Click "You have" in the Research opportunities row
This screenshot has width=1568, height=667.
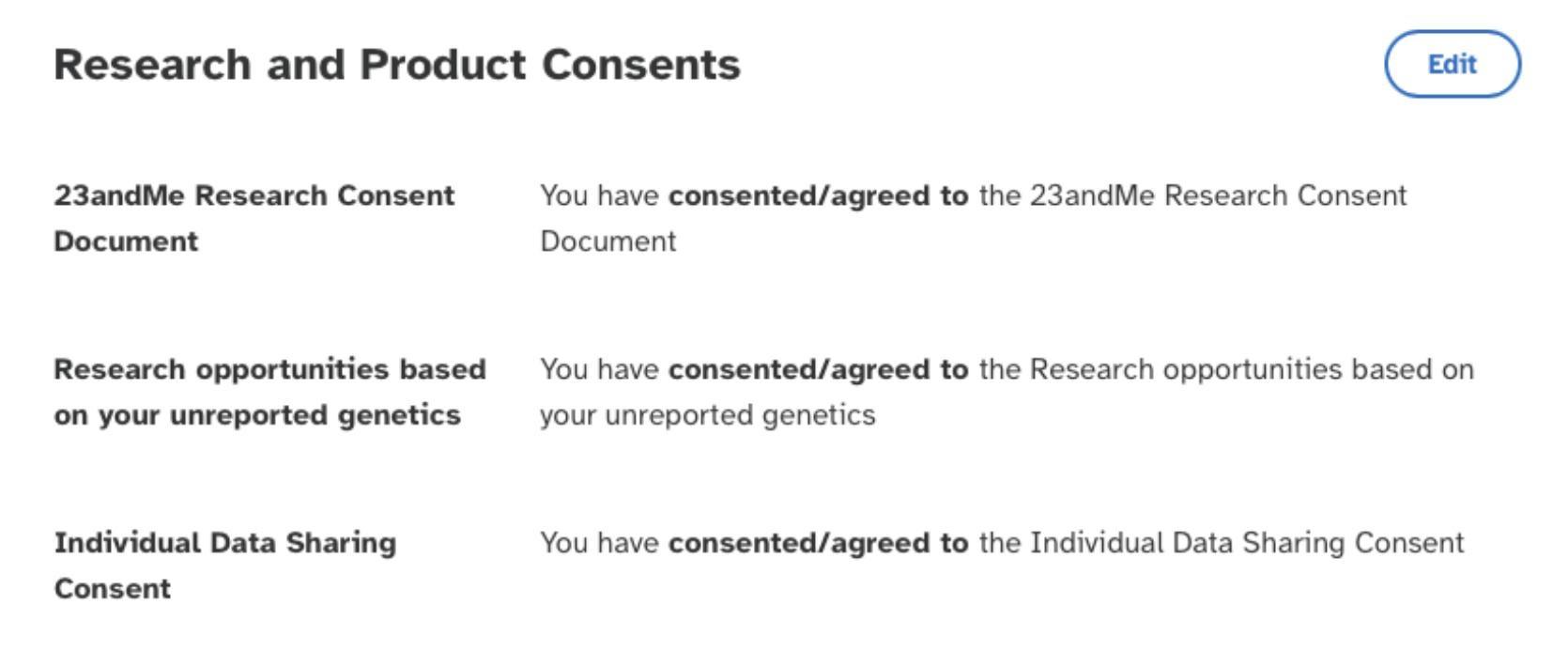tap(598, 369)
